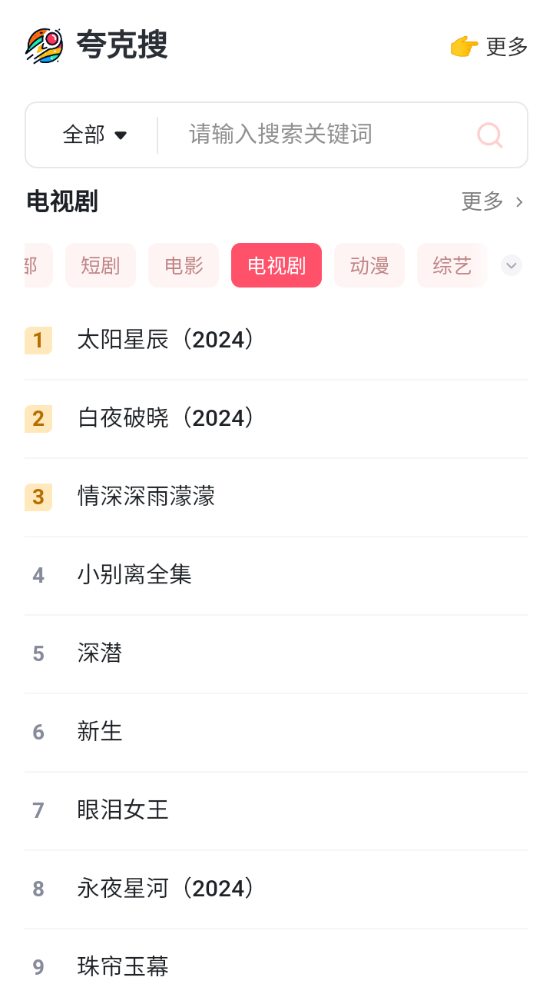The image size is (553, 984).
Task: Click the top-right 更多 link
Action: (x=507, y=47)
